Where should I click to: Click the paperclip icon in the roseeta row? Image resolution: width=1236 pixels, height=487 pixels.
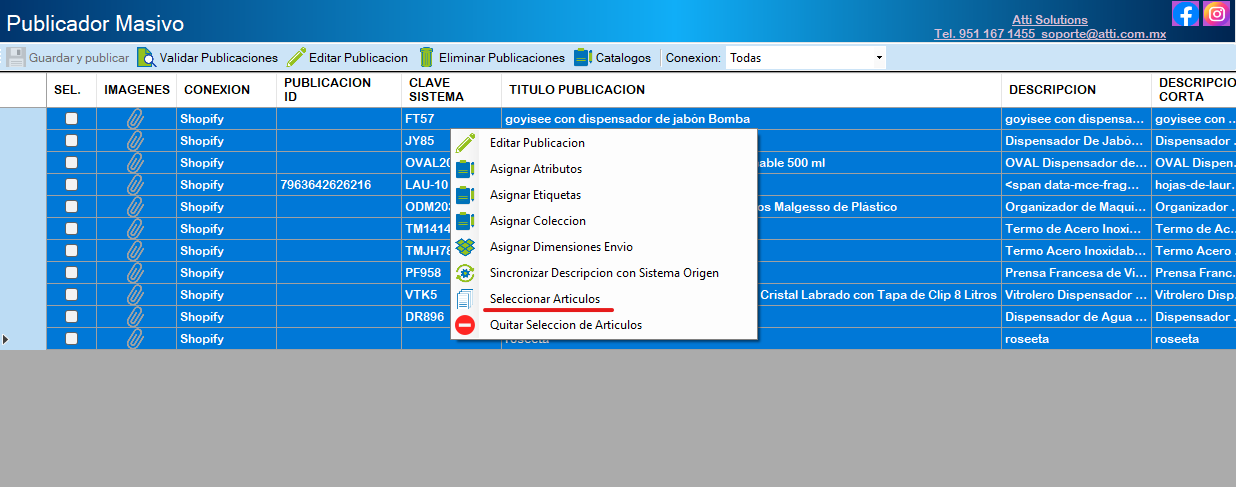coord(136,339)
